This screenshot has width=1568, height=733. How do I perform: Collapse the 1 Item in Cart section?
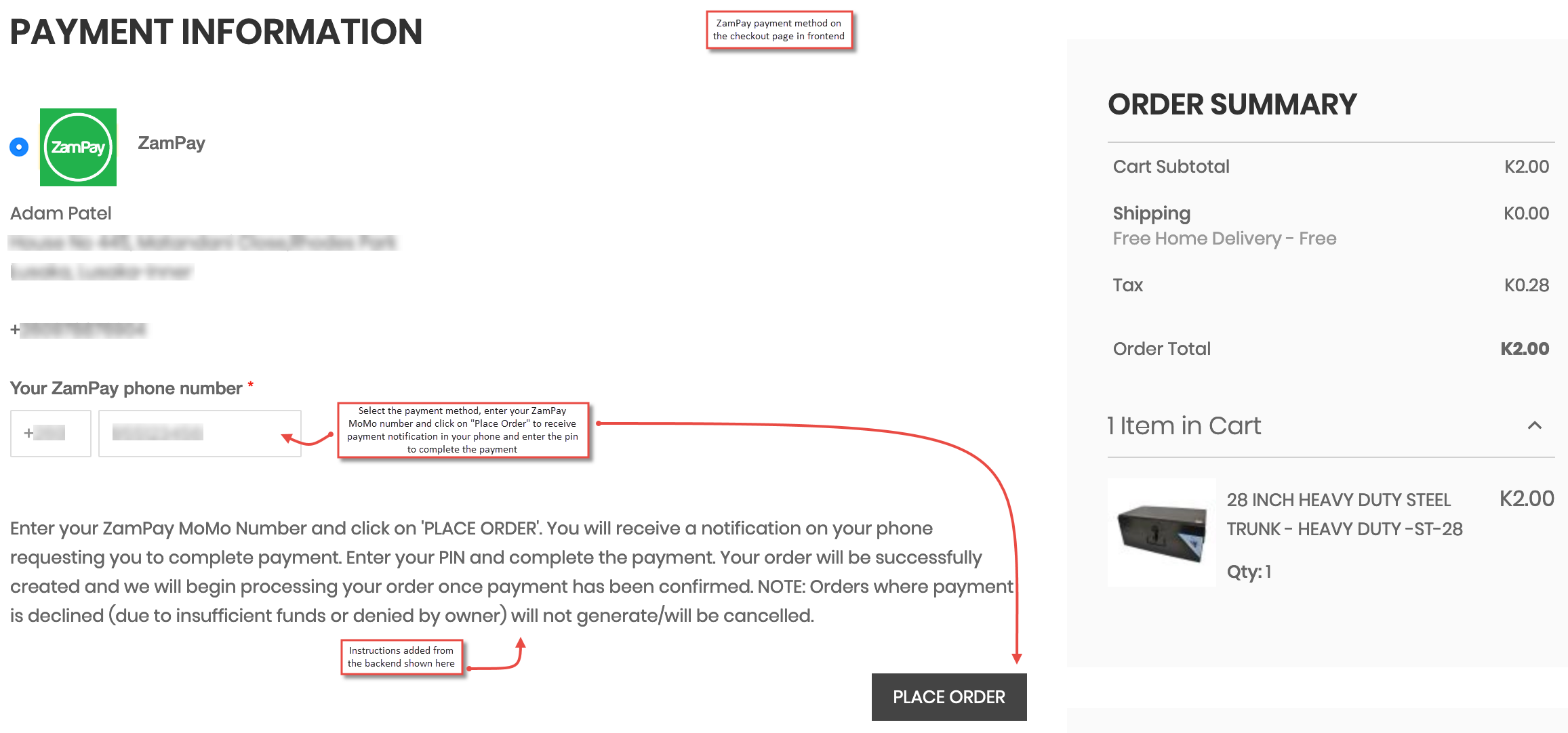click(1535, 425)
